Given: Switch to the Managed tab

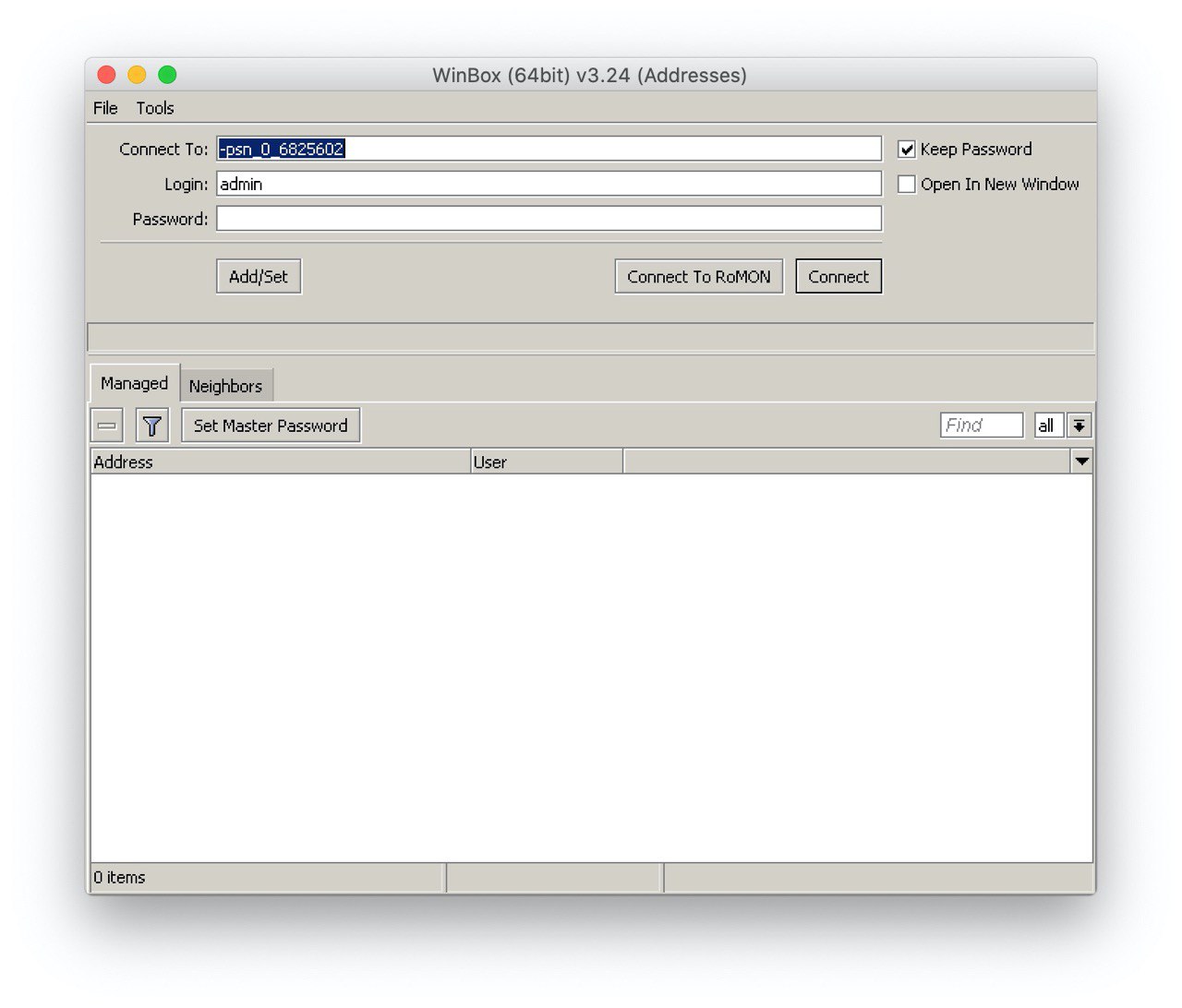Looking at the screenshot, I should (135, 383).
